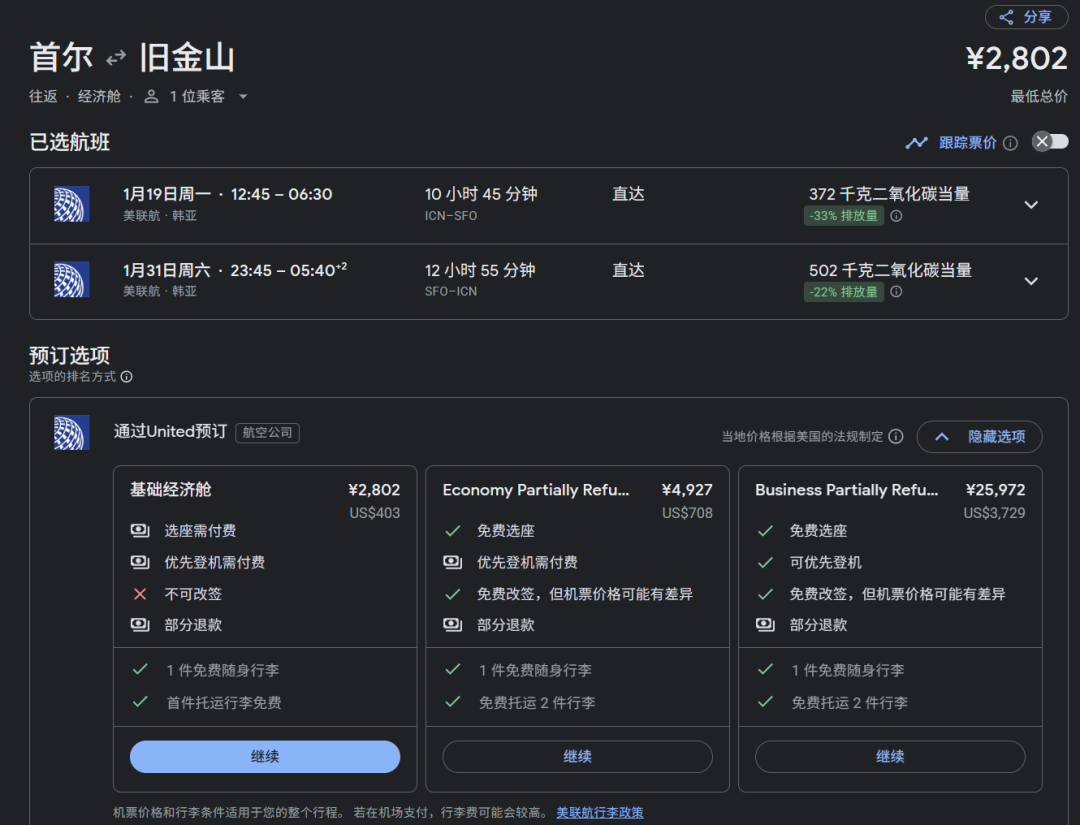1080x825 pixels.
Task: Click 继续 for Economy Partially Refundable fare
Action: (x=577, y=757)
